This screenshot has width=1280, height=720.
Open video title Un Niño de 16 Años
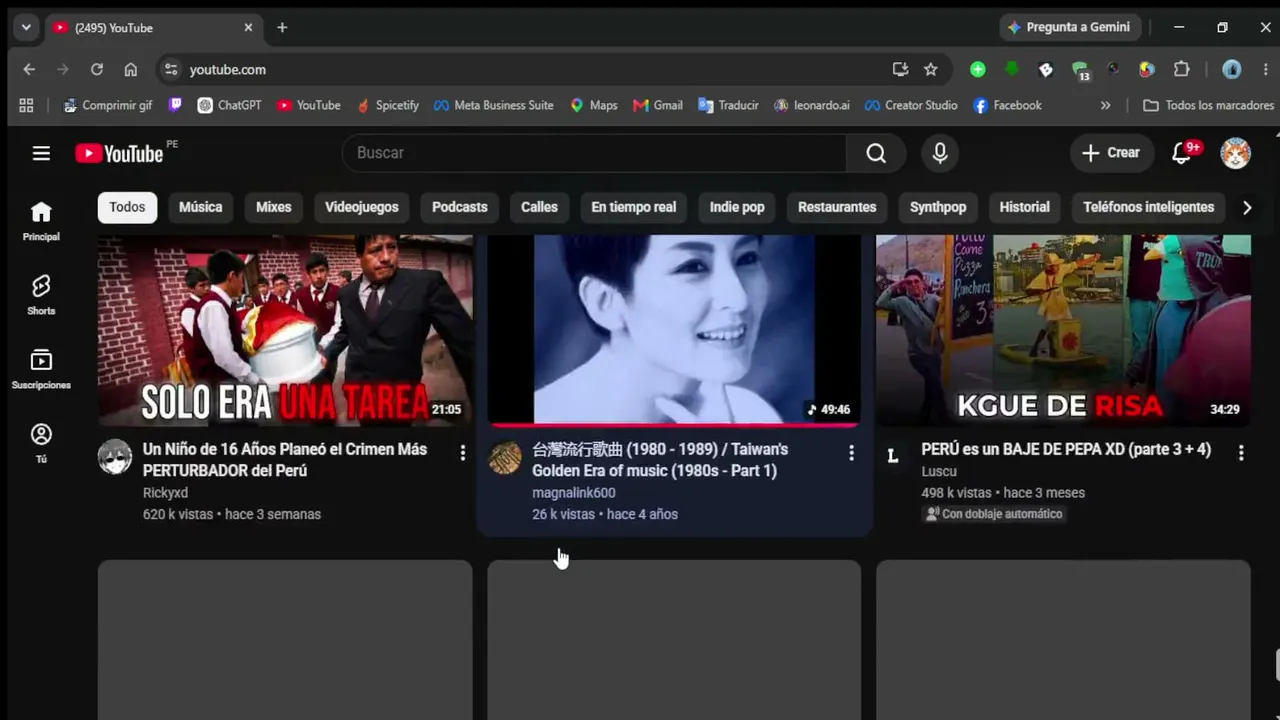tap(285, 460)
